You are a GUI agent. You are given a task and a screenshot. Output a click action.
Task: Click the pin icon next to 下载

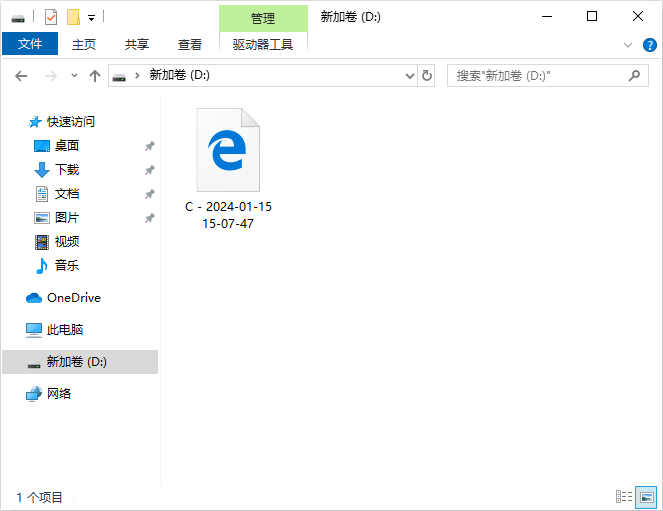pyautogui.click(x=150, y=170)
